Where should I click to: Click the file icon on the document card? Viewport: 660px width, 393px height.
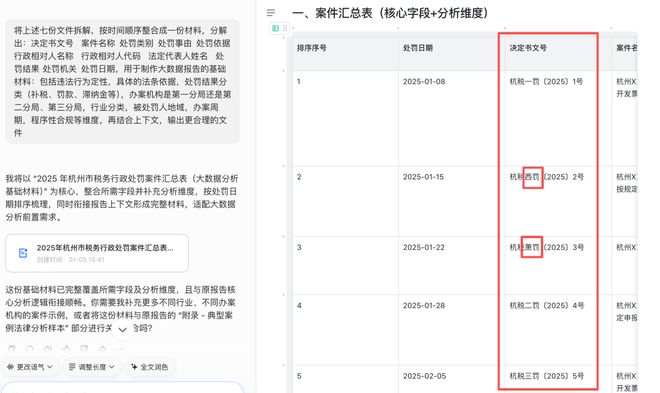(x=23, y=253)
